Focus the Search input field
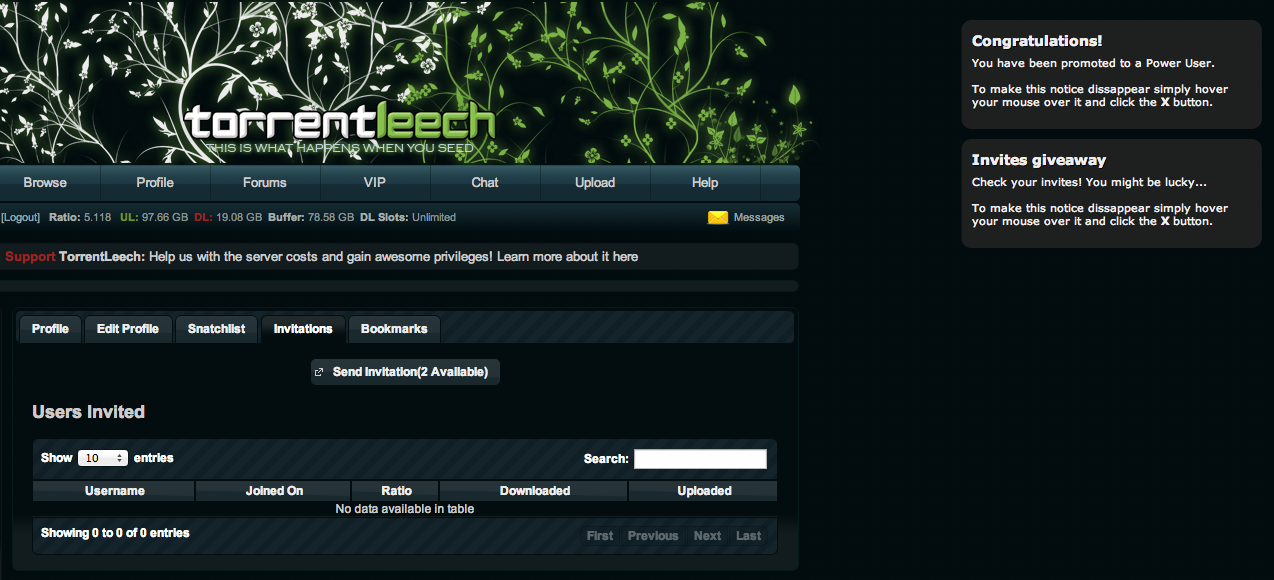Viewport: 1274px width, 580px height. pos(700,459)
